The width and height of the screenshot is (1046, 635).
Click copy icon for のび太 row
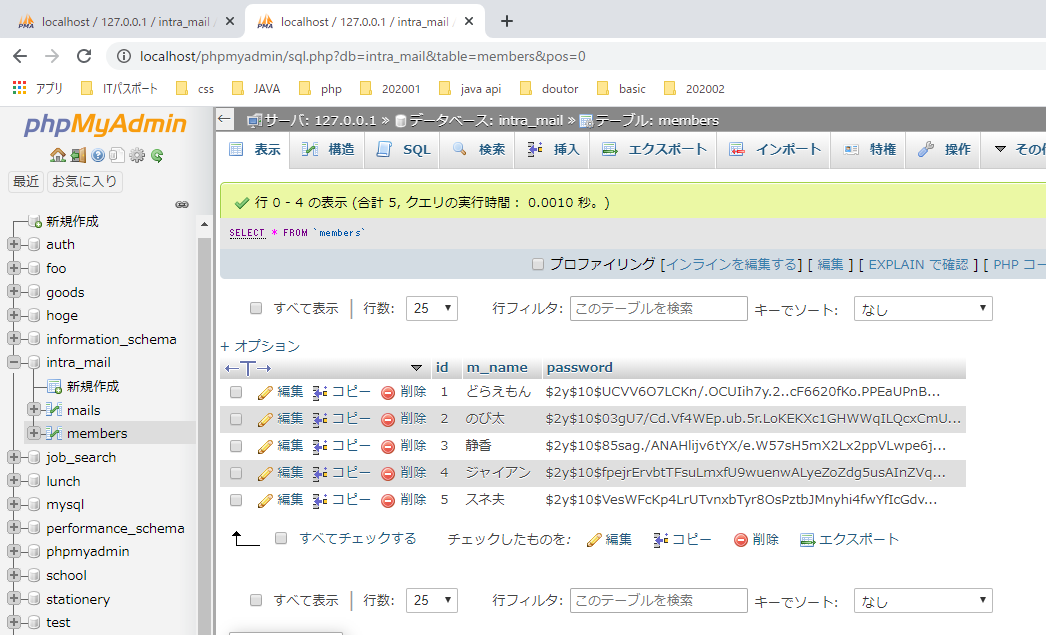point(320,420)
